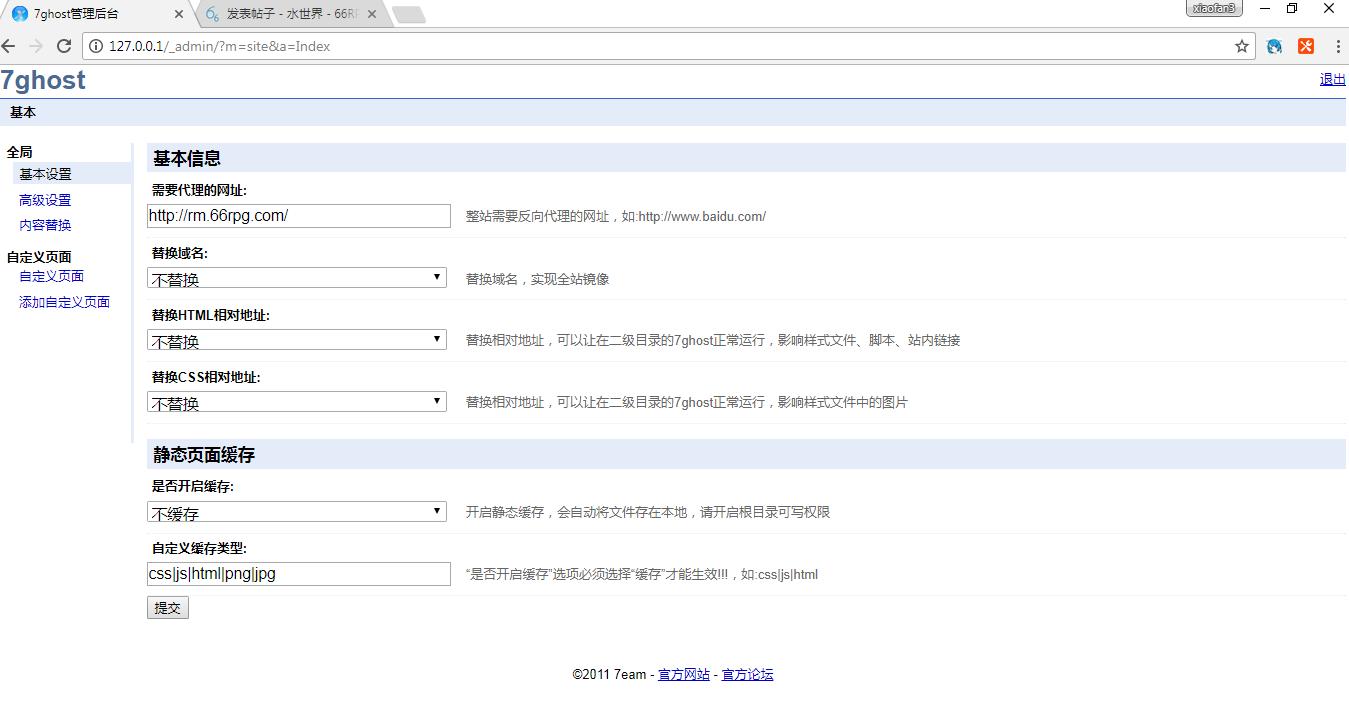Close the 发表帖子 tab
The width and height of the screenshot is (1349, 717).
pos(372,14)
